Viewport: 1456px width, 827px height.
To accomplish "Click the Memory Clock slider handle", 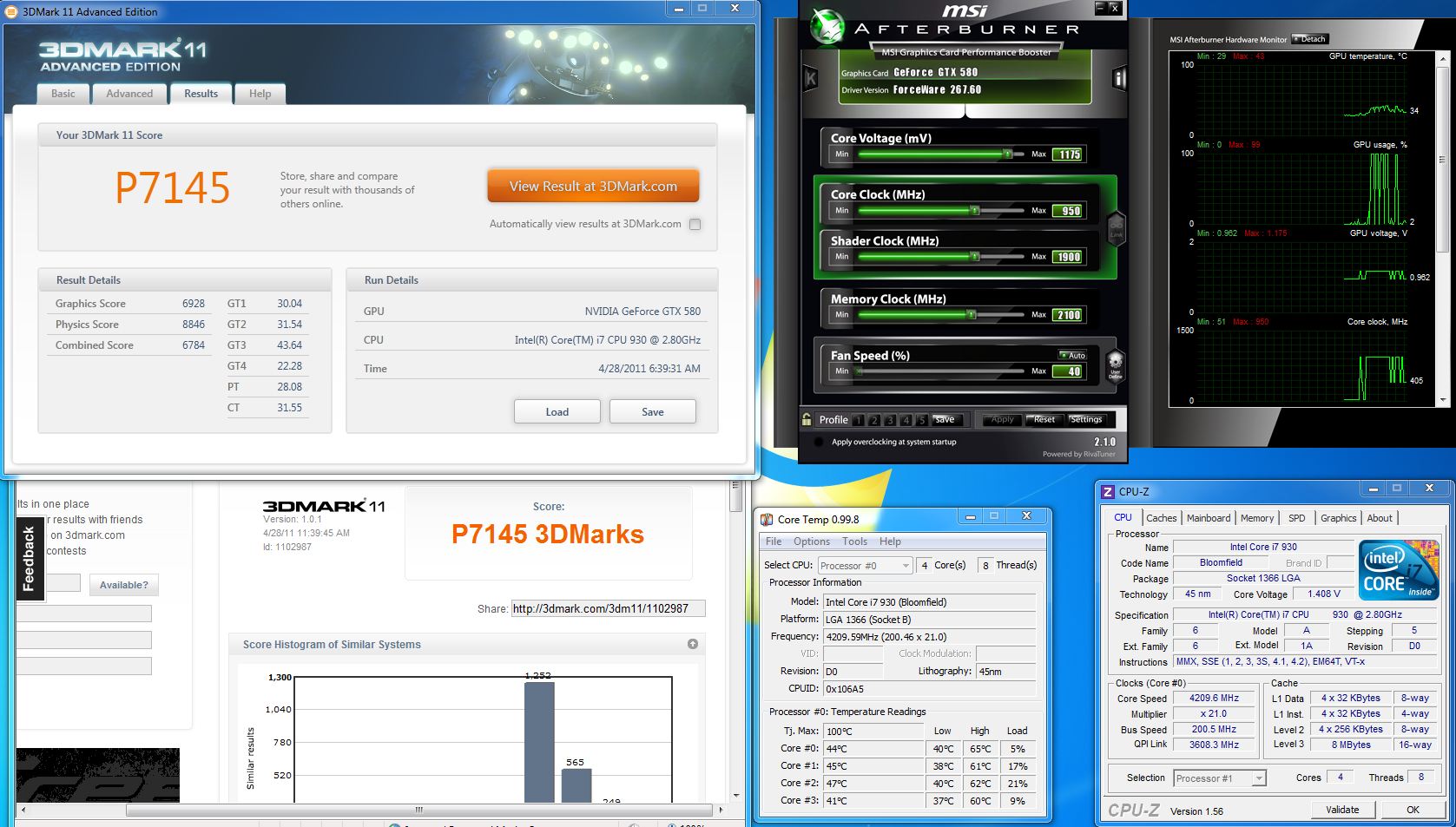I will click(x=971, y=315).
